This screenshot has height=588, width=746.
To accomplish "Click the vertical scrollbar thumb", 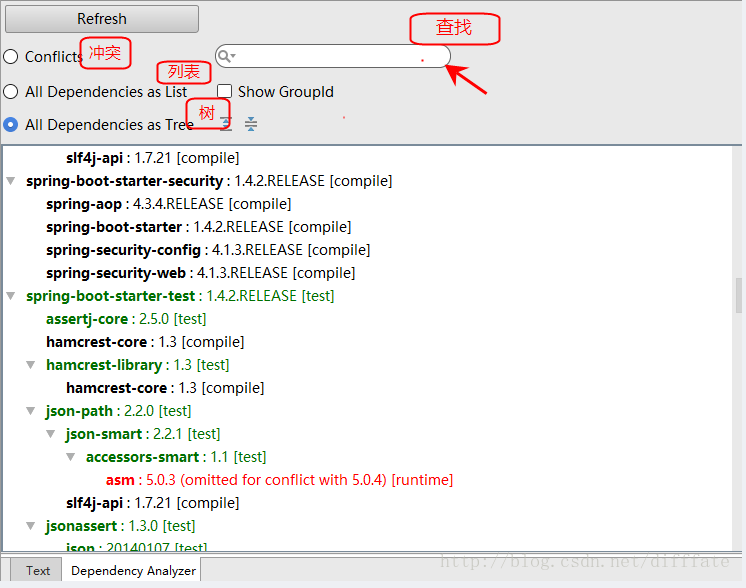I will [x=738, y=295].
